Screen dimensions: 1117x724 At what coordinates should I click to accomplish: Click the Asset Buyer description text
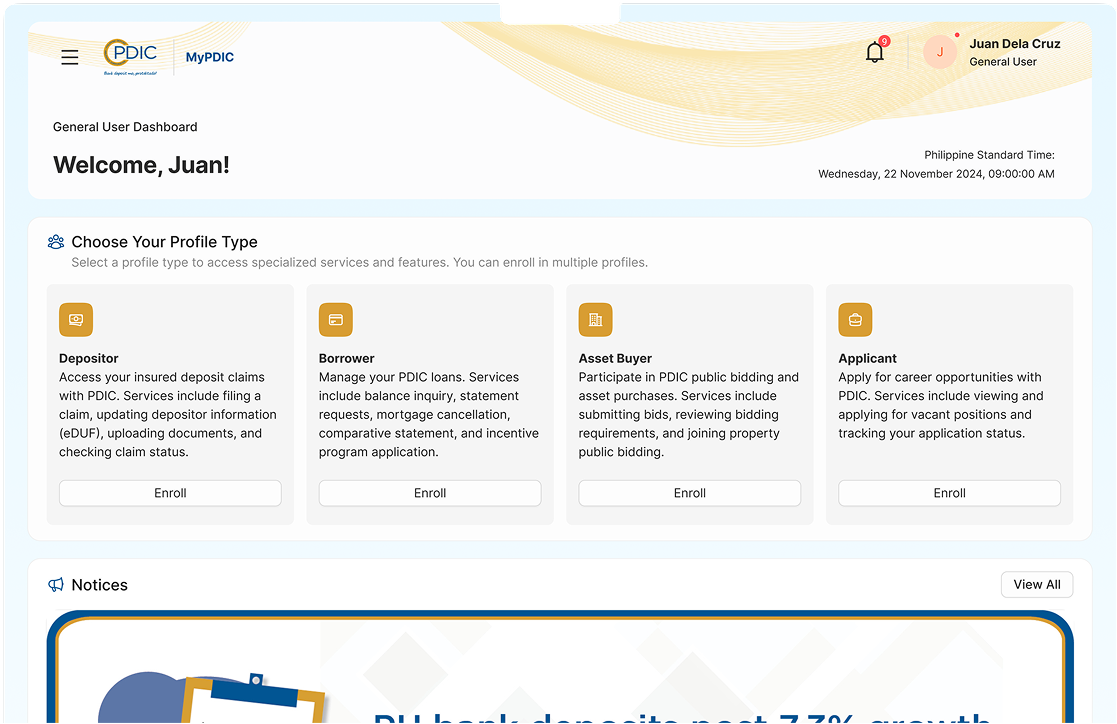[x=688, y=415]
